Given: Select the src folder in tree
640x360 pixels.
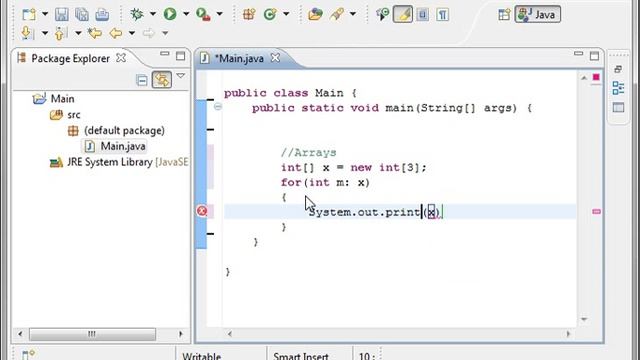Looking at the screenshot, I should pyautogui.click(x=73, y=115).
